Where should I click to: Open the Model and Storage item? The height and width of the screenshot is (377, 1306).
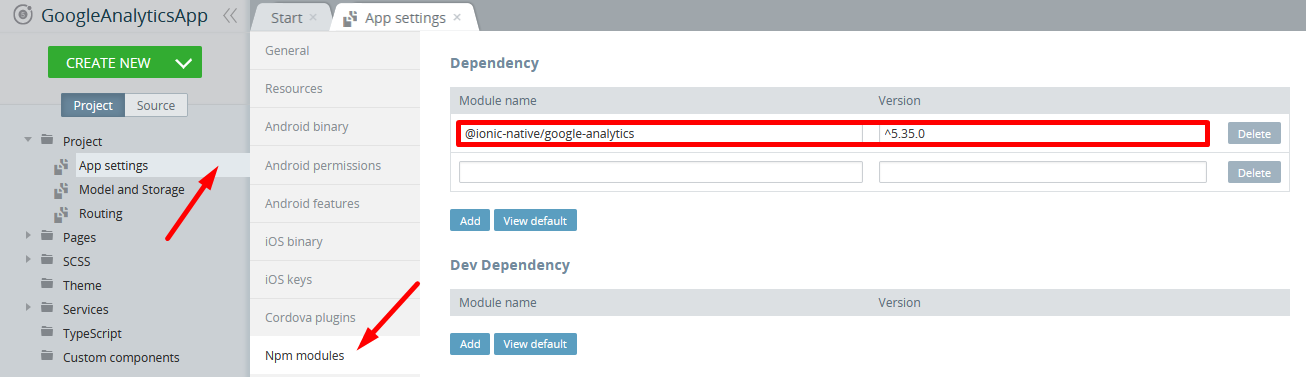131,189
